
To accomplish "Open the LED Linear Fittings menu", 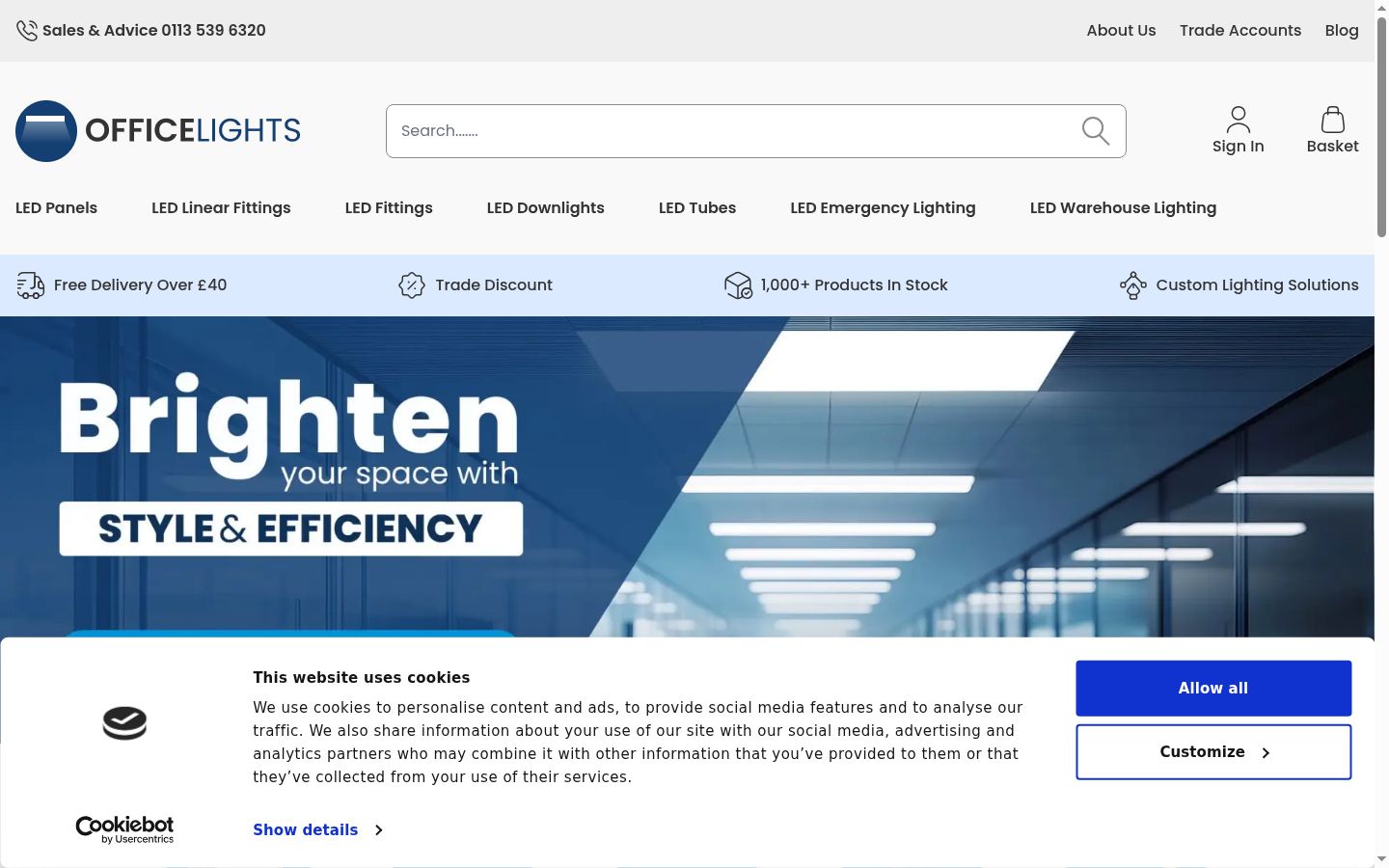I will point(221,208).
